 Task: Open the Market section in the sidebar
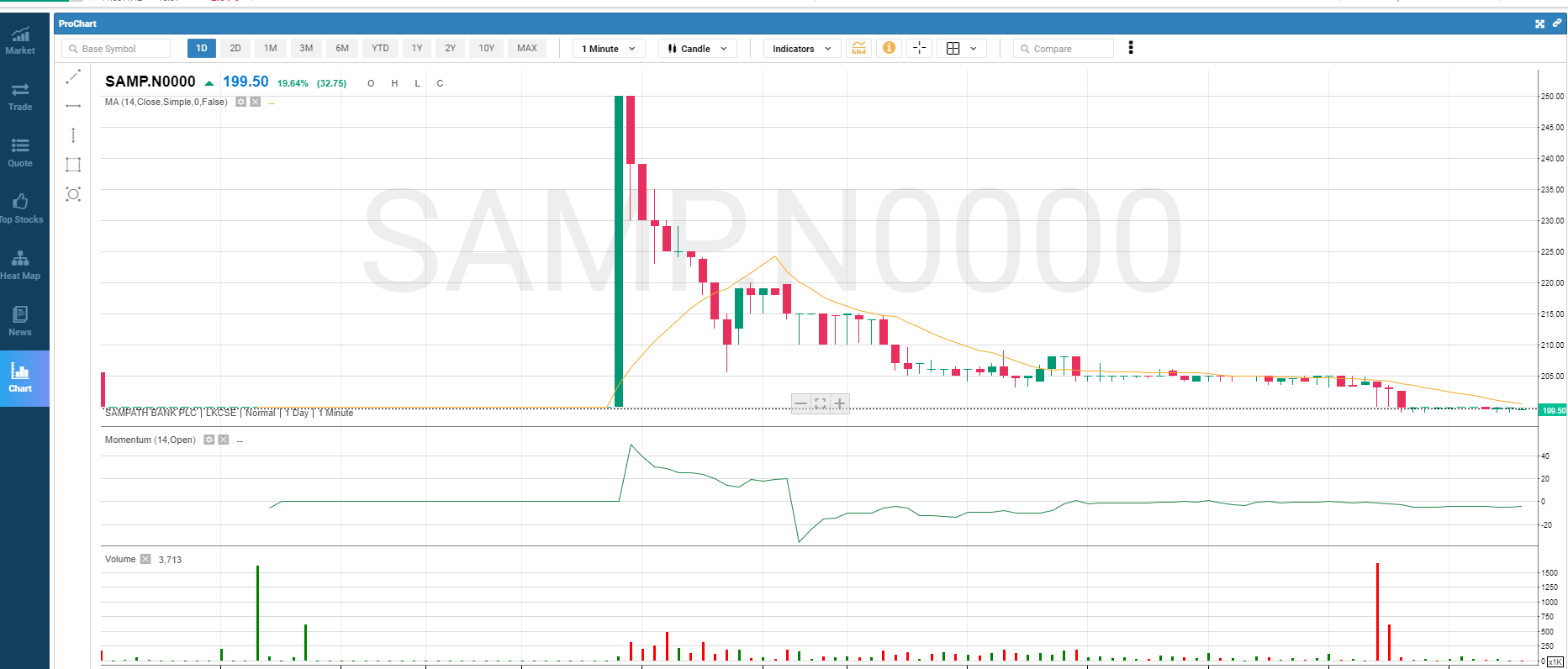point(20,40)
